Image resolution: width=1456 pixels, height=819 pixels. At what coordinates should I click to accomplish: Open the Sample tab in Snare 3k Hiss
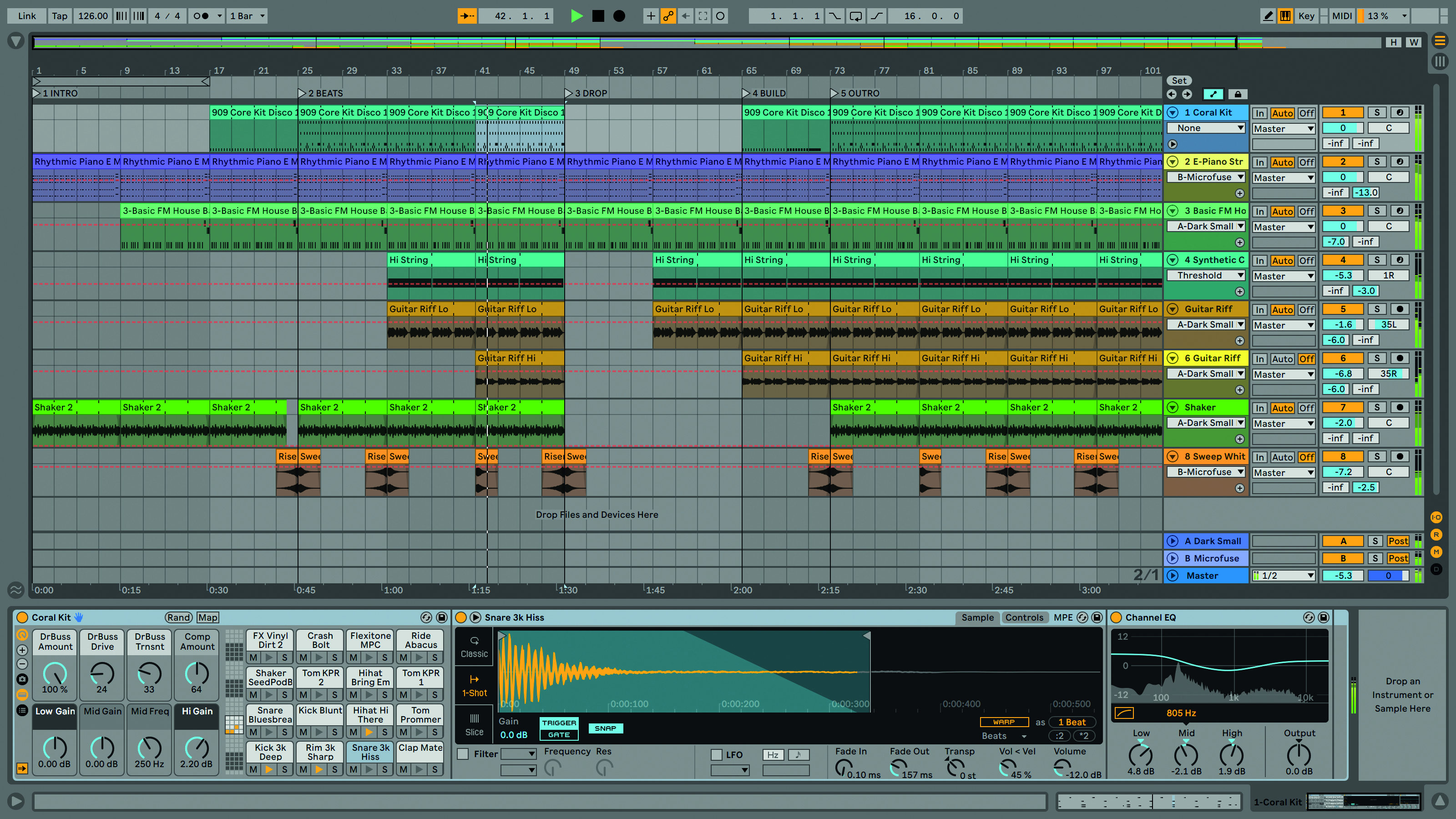977,618
